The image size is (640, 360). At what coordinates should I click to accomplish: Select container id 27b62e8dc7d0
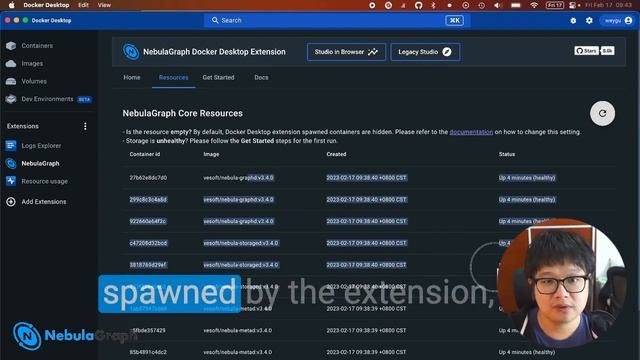click(x=148, y=178)
